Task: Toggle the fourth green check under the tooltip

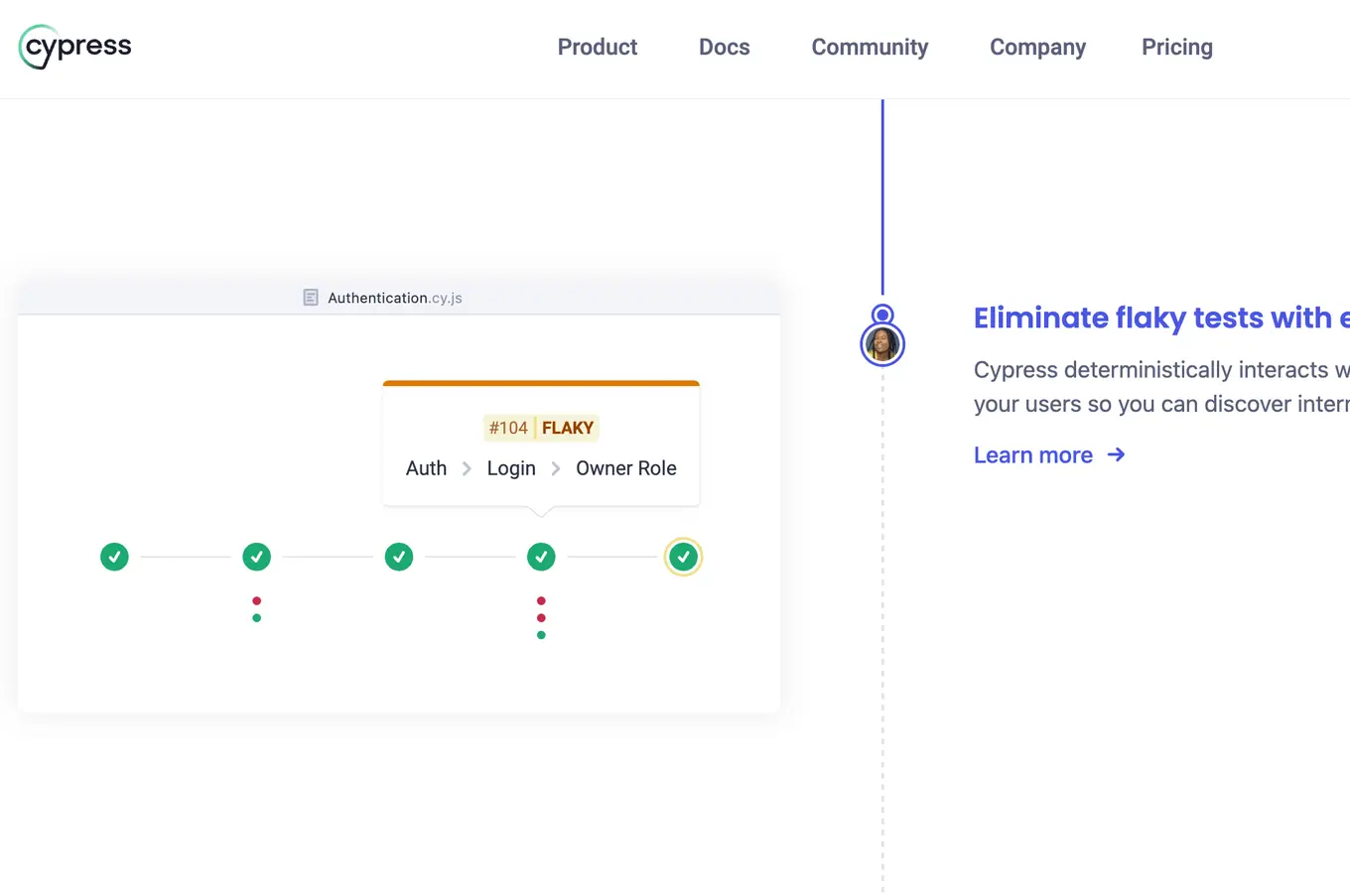Action: (541, 557)
